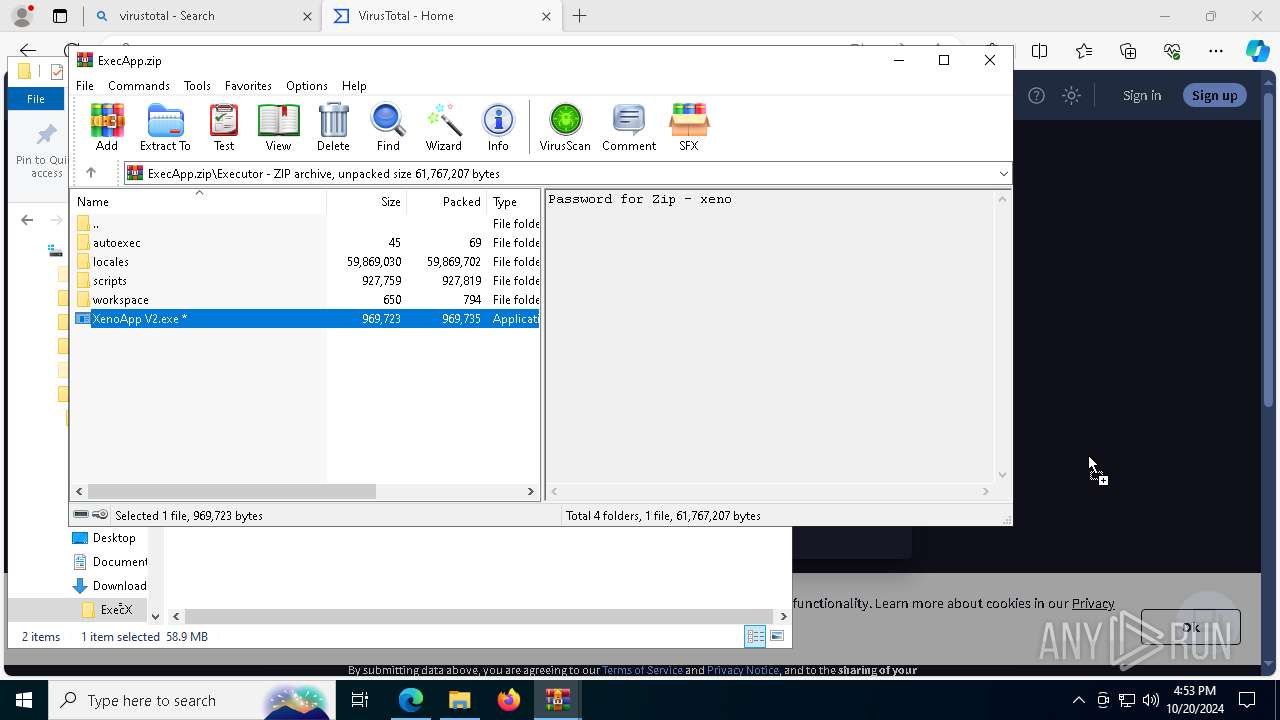Click the VirusTotal Sign in link
Image resolution: width=1280 pixels, height=720 pixels.
[x=1142, y=96]
